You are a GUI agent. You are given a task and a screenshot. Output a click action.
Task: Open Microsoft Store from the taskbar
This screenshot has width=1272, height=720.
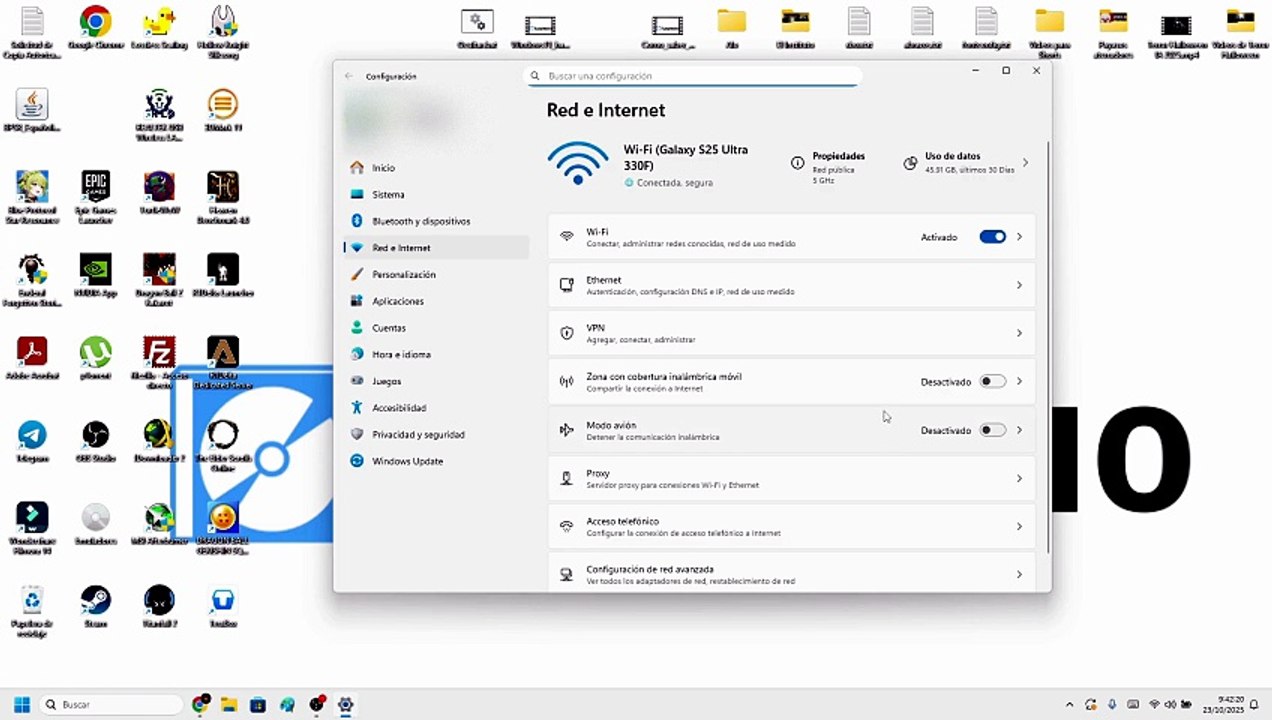(x=258, y=704)
